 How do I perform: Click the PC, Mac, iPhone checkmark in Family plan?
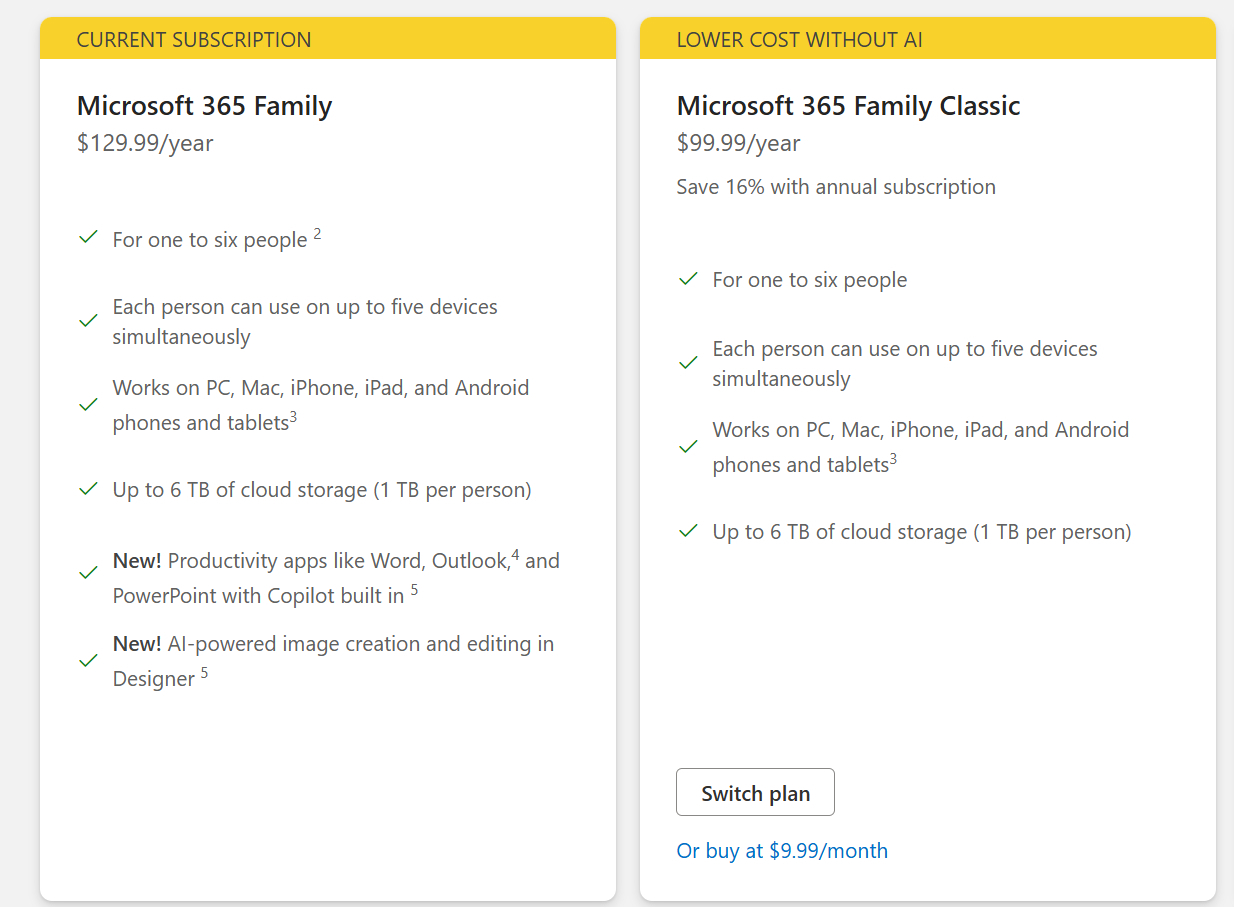[88, 405]
